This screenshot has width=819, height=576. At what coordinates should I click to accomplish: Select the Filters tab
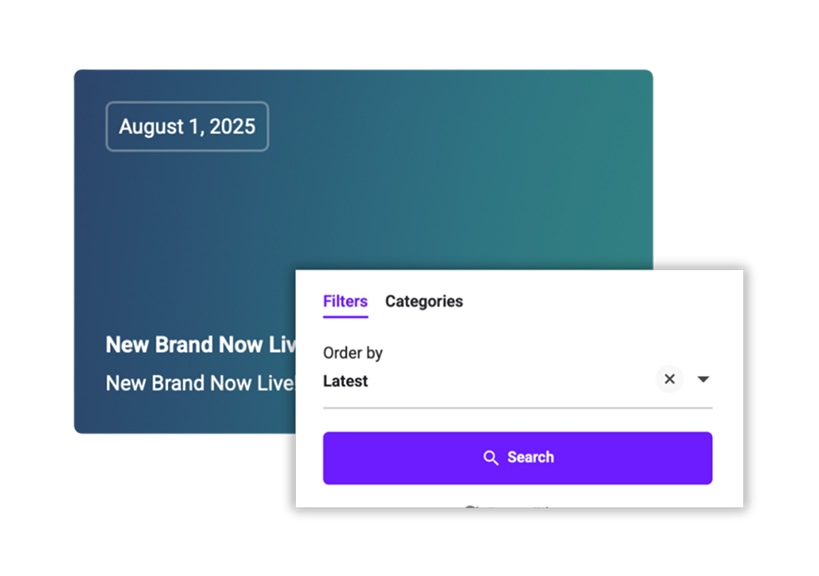coord(345,301)
